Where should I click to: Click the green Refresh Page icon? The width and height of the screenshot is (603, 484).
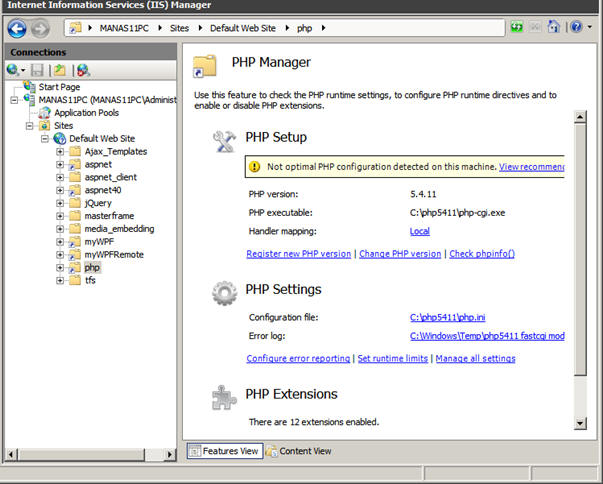click(516, 27)
